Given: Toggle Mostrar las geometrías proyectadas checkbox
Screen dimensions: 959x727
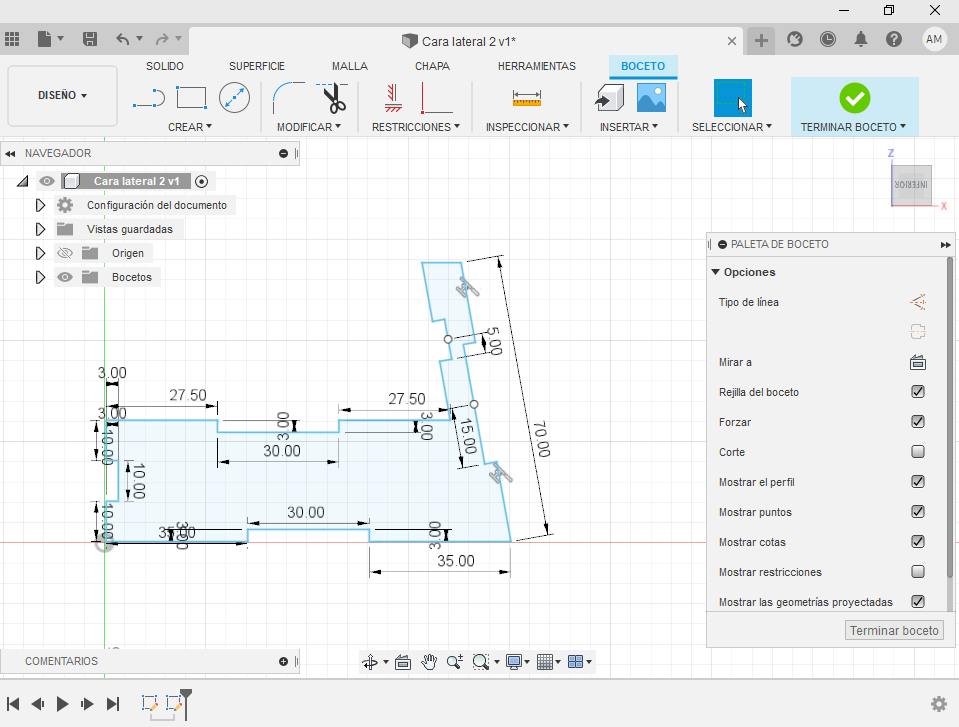Looking at the screenshot, I should (x=917, y=602).
